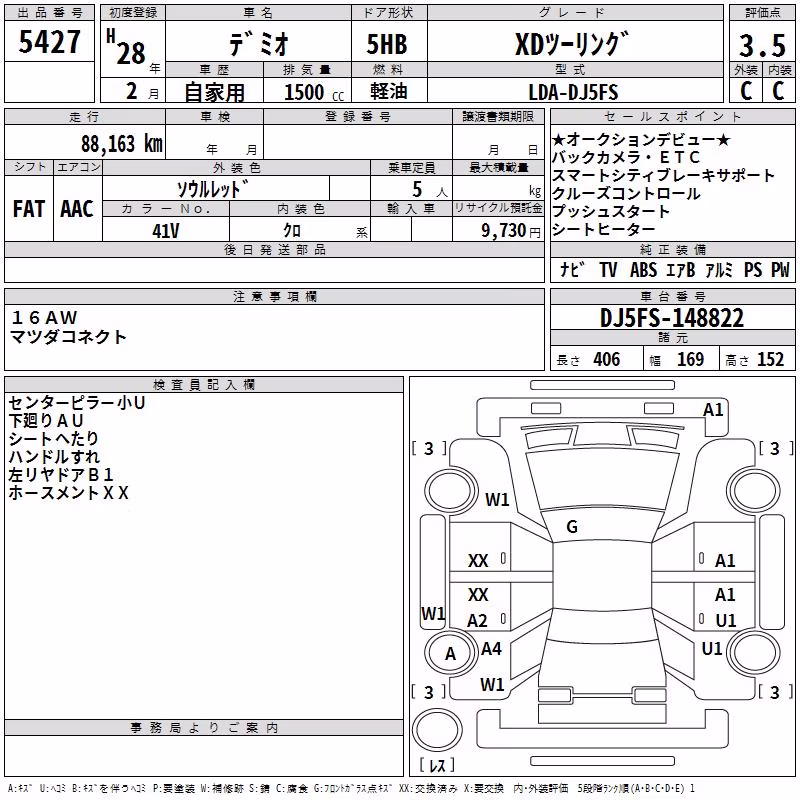800x800 pixels.
Task: Select inspector note センターピラー小U
Action: pyautogui.click(x=77, y=403)
